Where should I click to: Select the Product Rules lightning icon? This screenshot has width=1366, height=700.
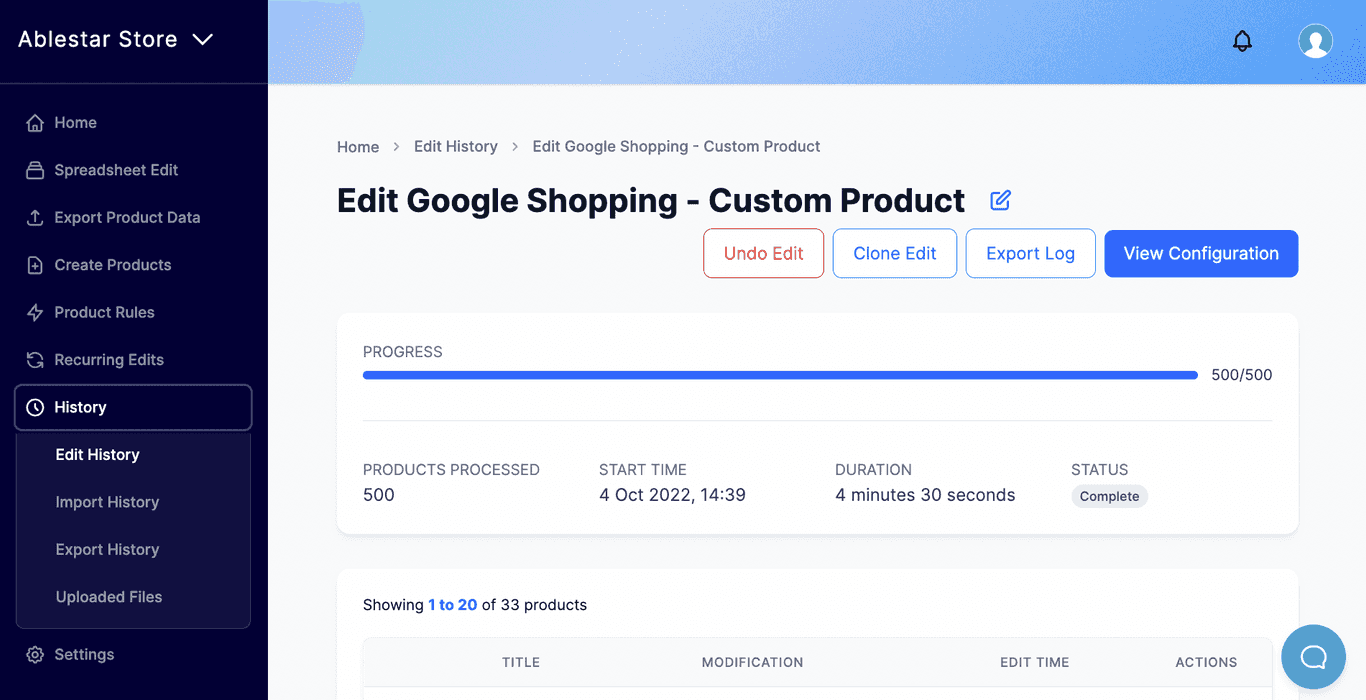pos(34,312)
